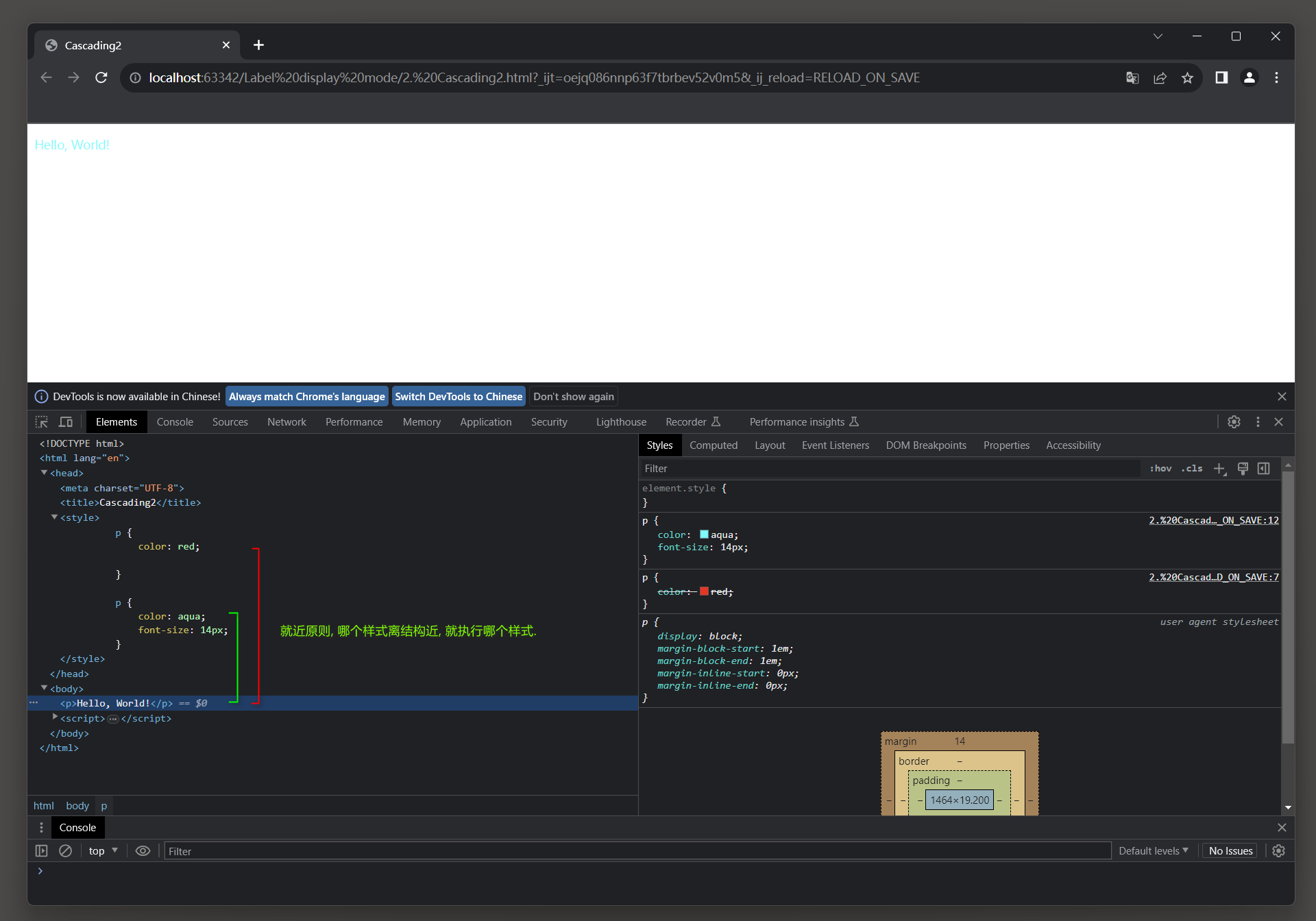
Task: Open the drawer three-dot menu beside Console
Action: point(41,828)
